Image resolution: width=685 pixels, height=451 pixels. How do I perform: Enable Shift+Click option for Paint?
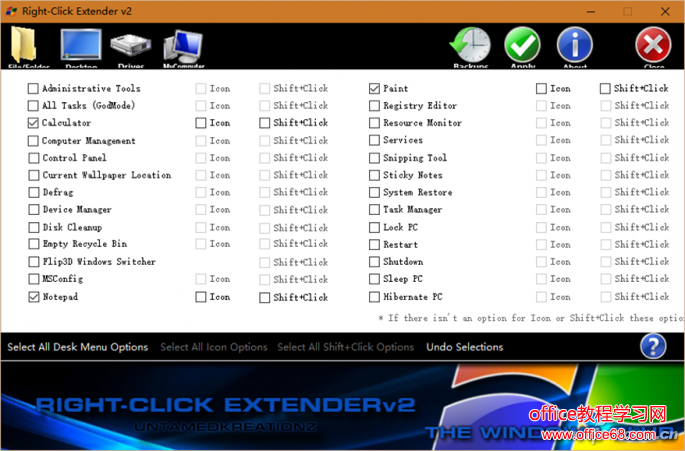(605, 89)
